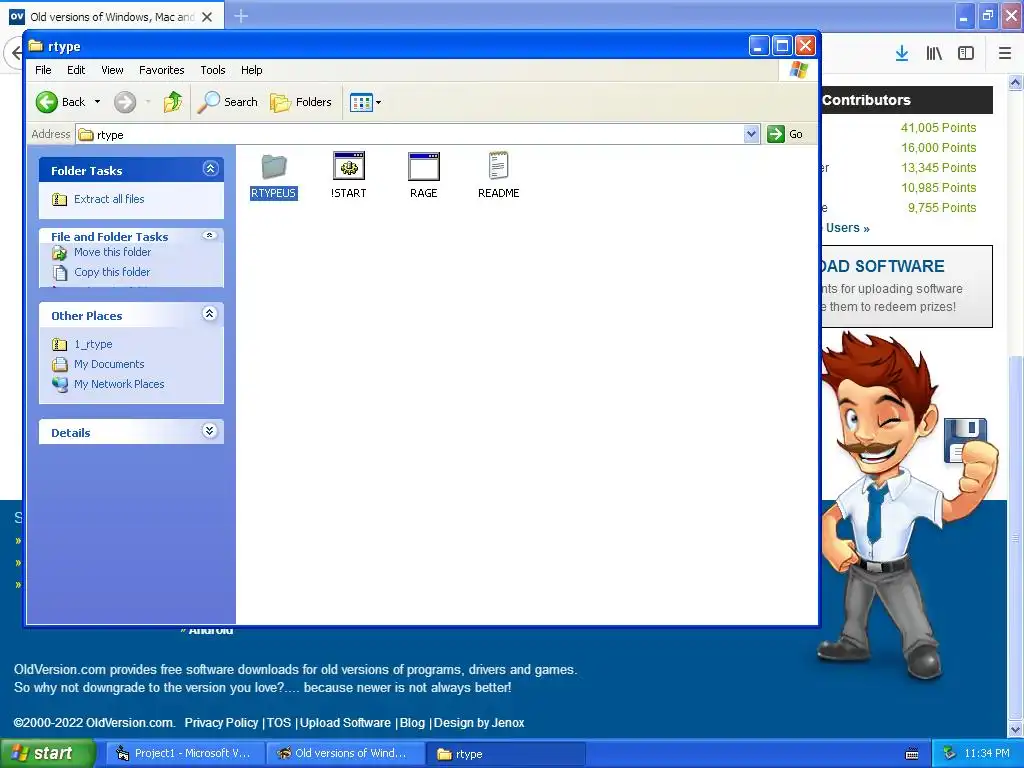1024x768 pixels.
Task: Open the TOS footer link
Action: [x=279, y=723]
